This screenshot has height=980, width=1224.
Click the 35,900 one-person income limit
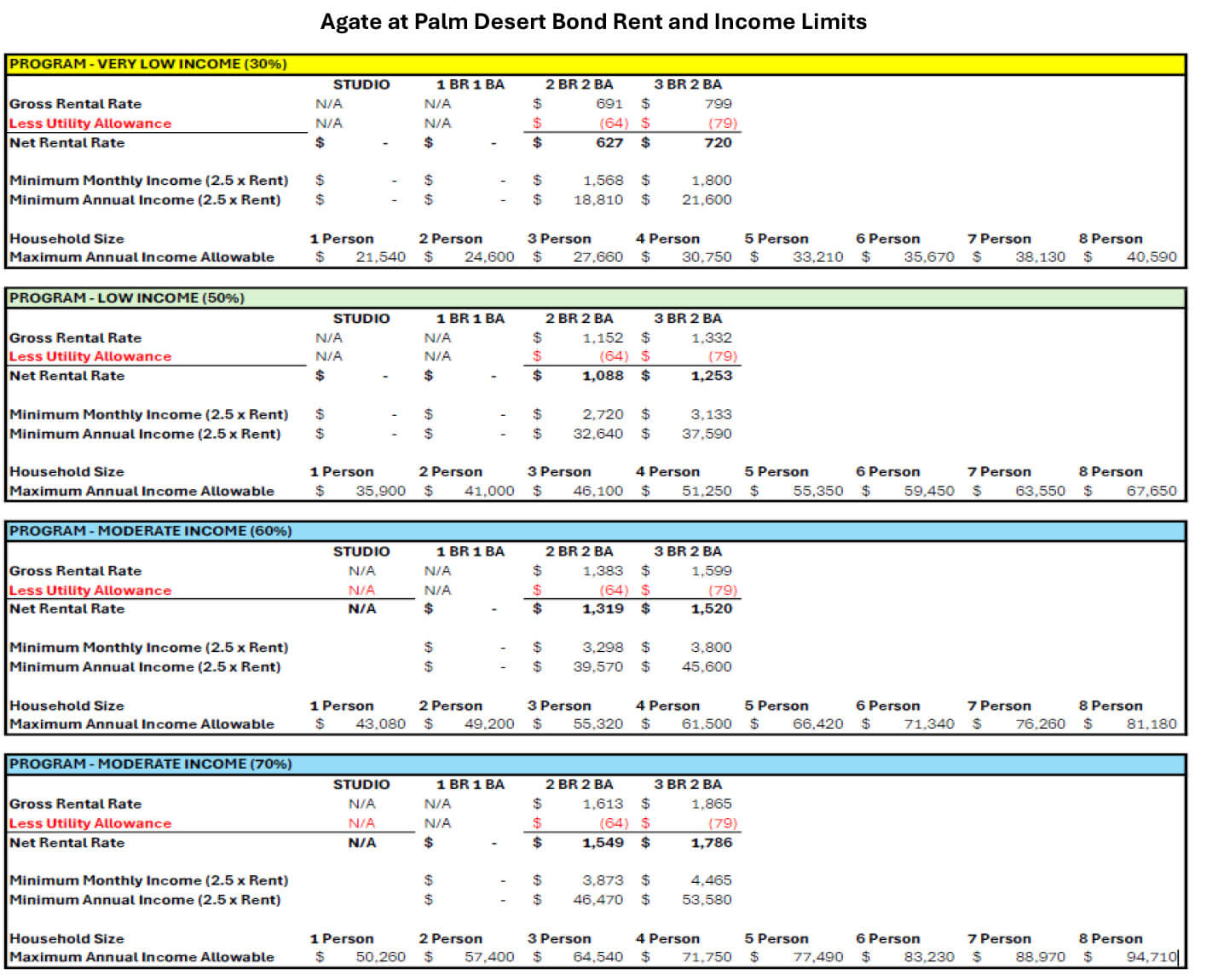(x=380, y=492)
